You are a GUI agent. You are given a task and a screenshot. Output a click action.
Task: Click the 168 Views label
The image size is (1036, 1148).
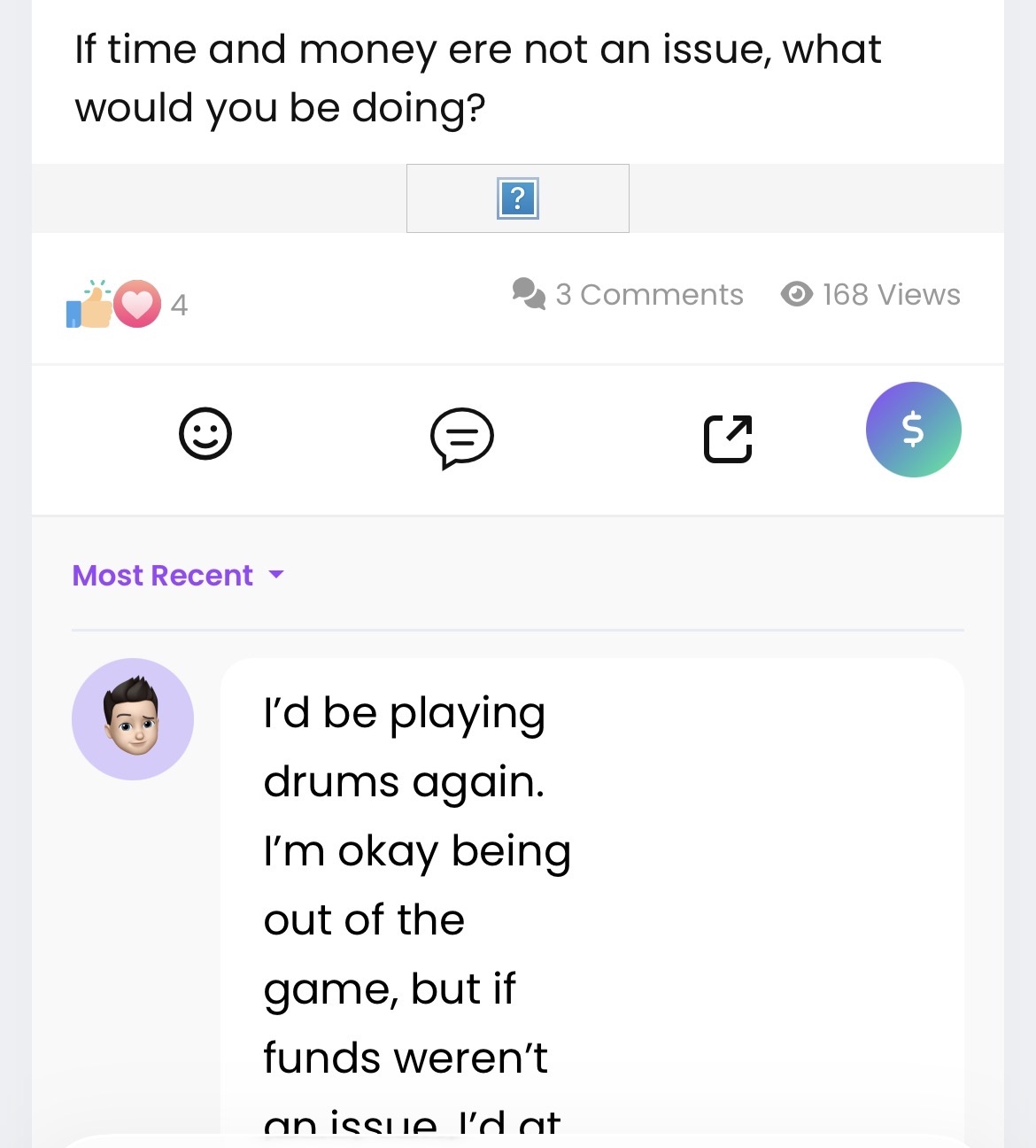click(x=891, y=294)
